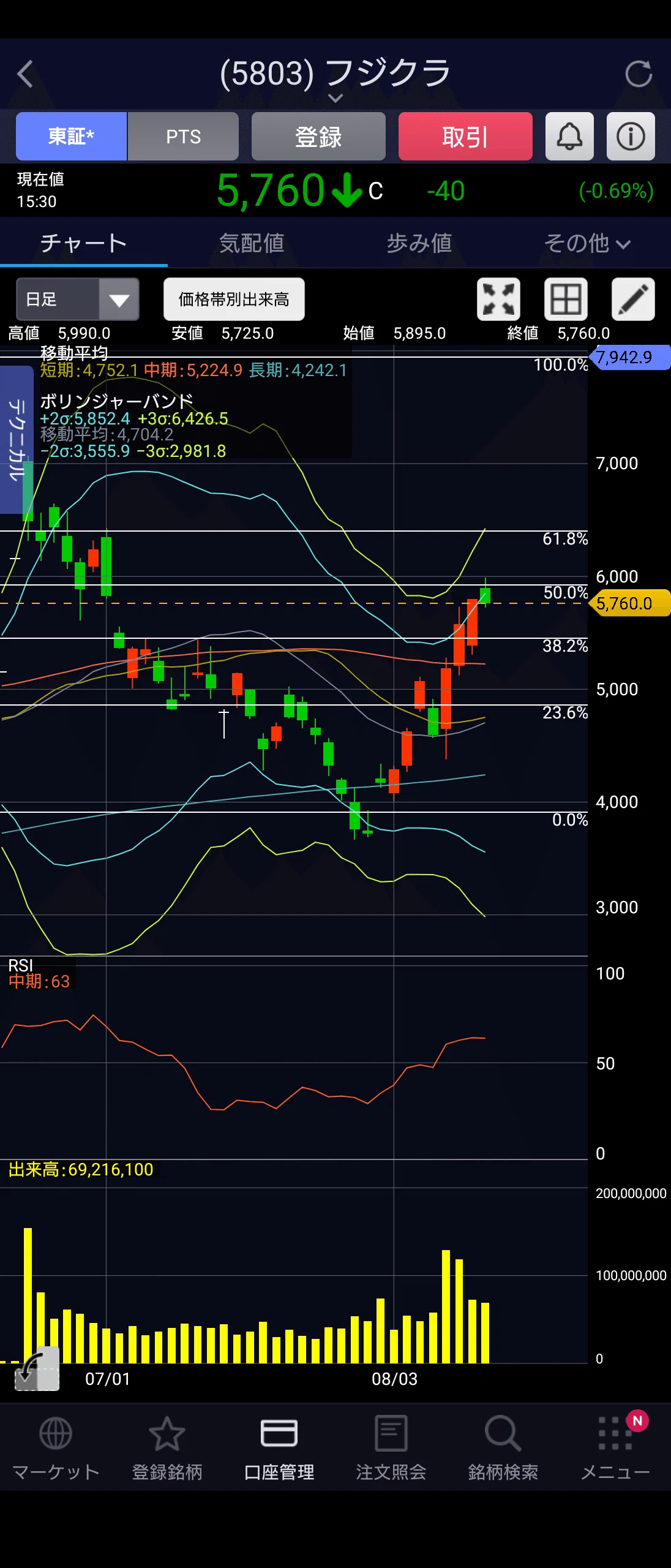Tap 移動平均 legend heading
The image size is (671, 1568).
[74, 353]
